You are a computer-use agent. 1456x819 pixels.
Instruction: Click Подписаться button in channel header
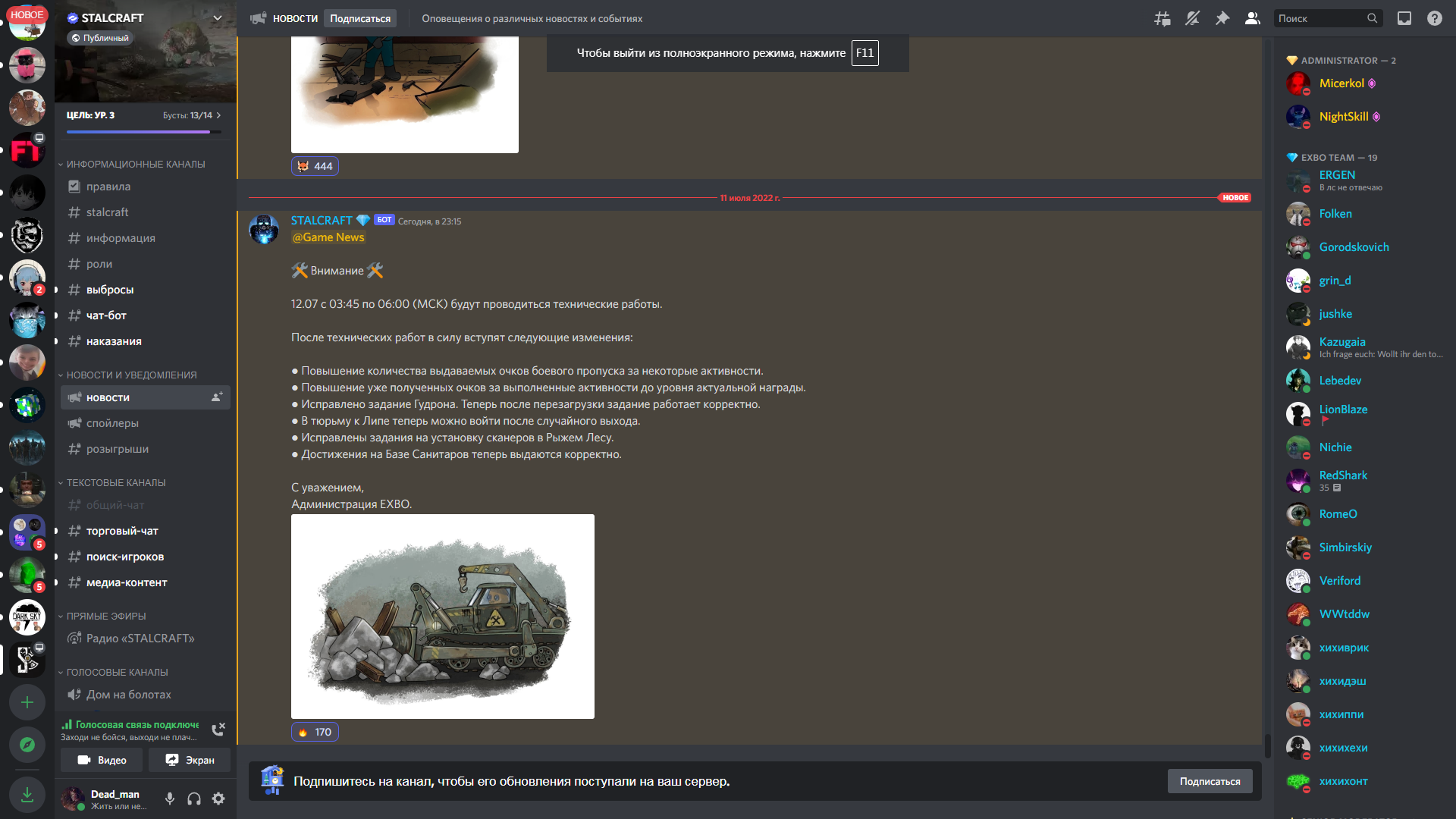point(360,18)
